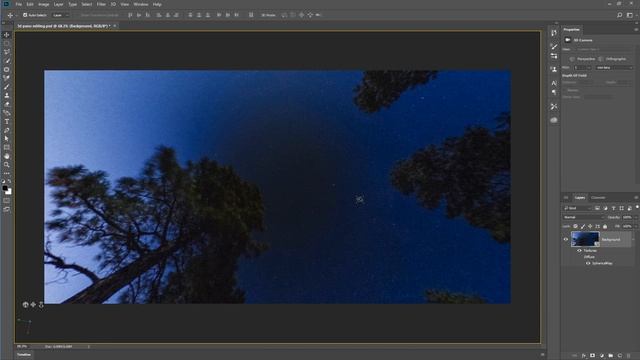
Task: Open the Character panel A icon
Action: (554, 83)
